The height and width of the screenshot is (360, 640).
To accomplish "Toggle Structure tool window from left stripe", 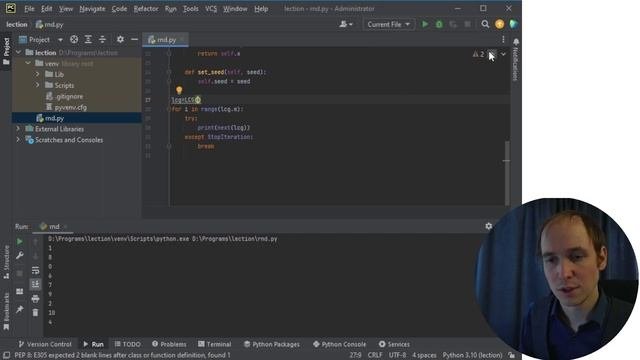I will pos(6,262).
